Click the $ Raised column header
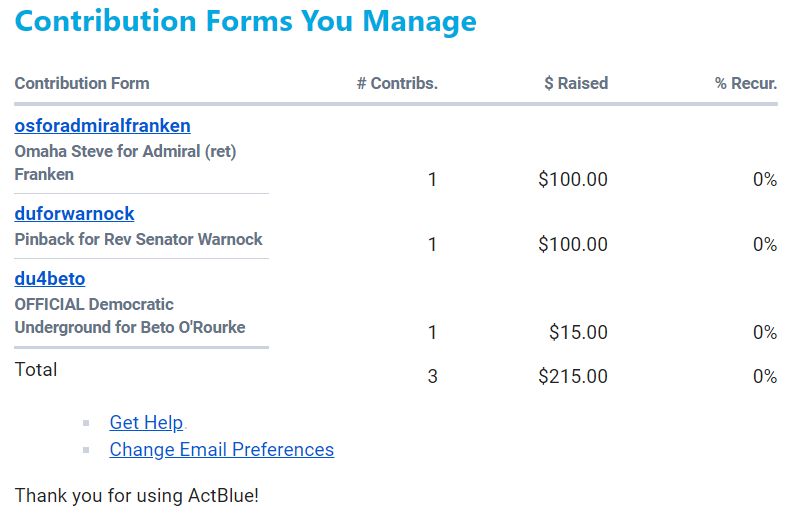 click(x=576, y=83)
